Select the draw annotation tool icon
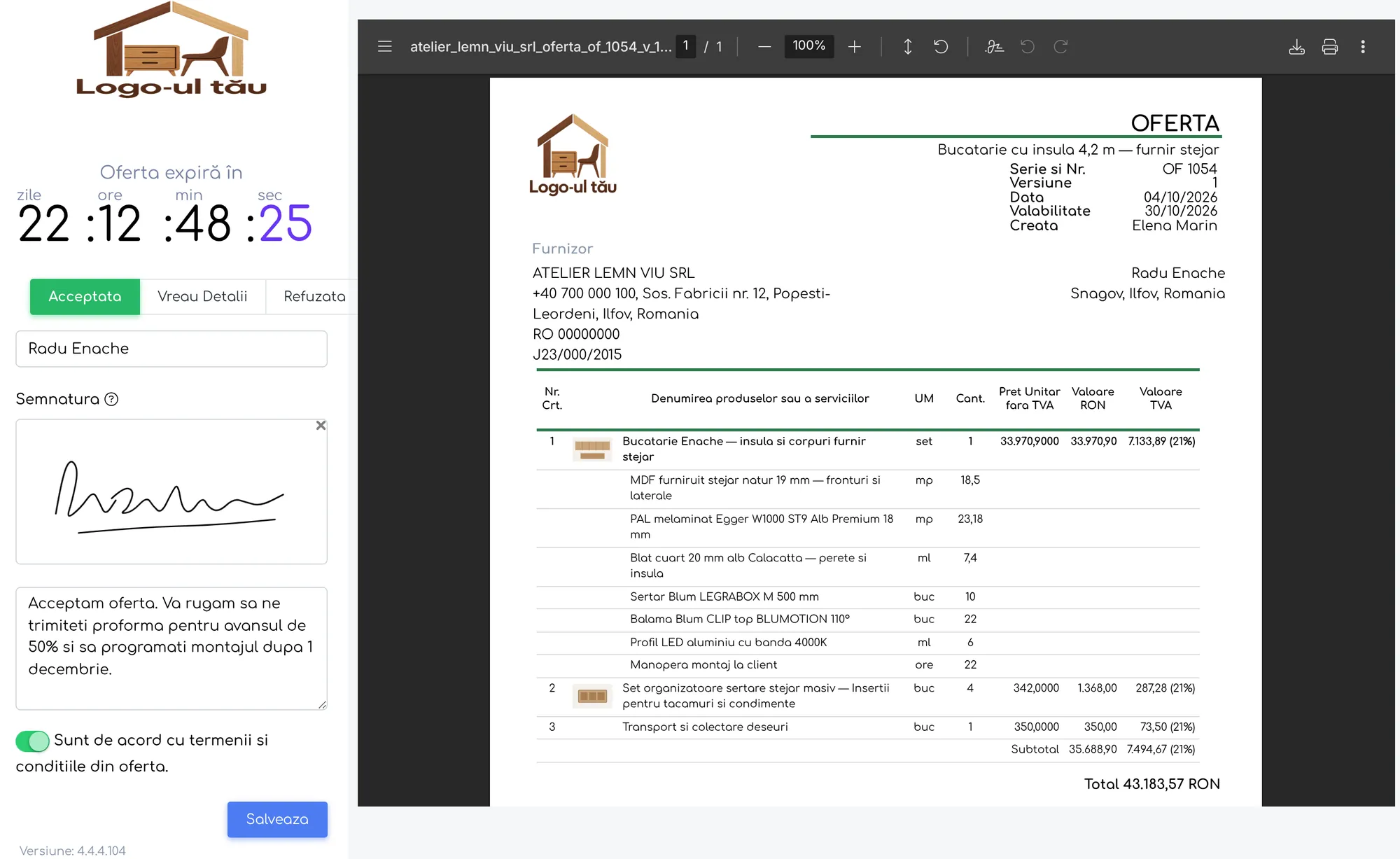The image size is (1400, 859). point(994,47)
